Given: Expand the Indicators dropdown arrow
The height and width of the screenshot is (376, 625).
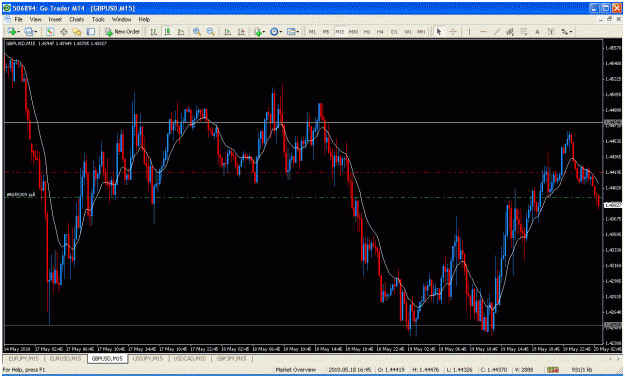Looking at the screenshot, I should click(x=264, y=32).
